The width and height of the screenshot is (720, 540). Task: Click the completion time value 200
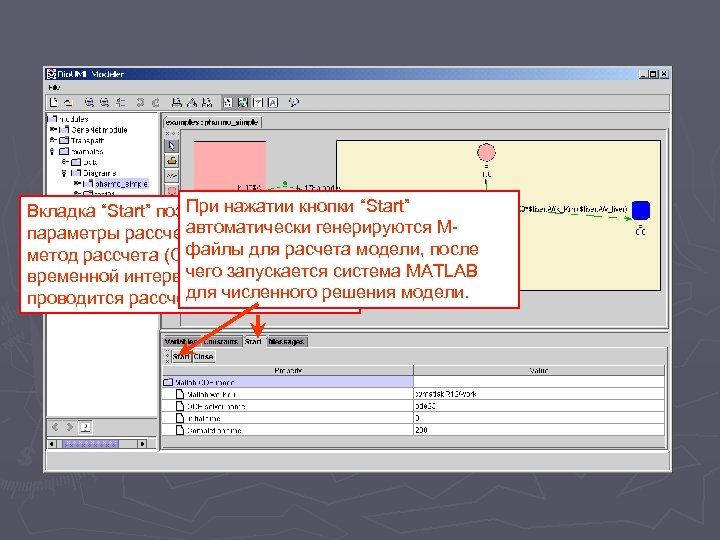click(539, 430)
